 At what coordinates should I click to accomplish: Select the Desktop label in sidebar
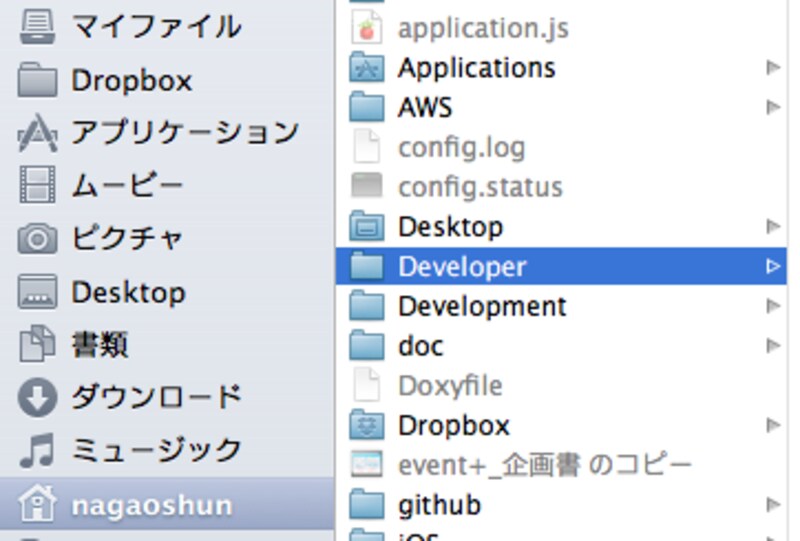pyautogui.click(x=128, y=293)
